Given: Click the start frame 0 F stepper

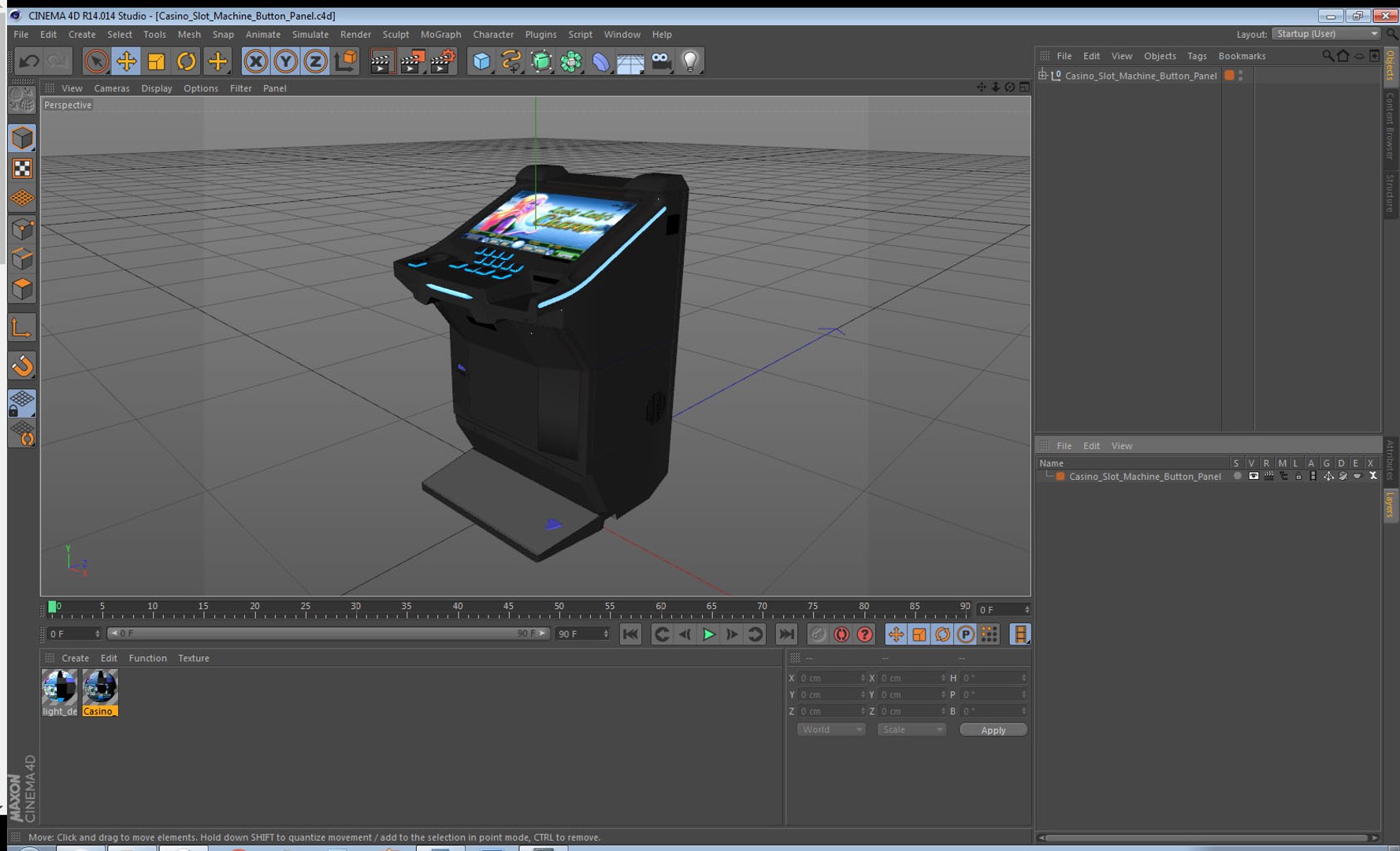Looking at the screenshot, I should tap(98, 634).
